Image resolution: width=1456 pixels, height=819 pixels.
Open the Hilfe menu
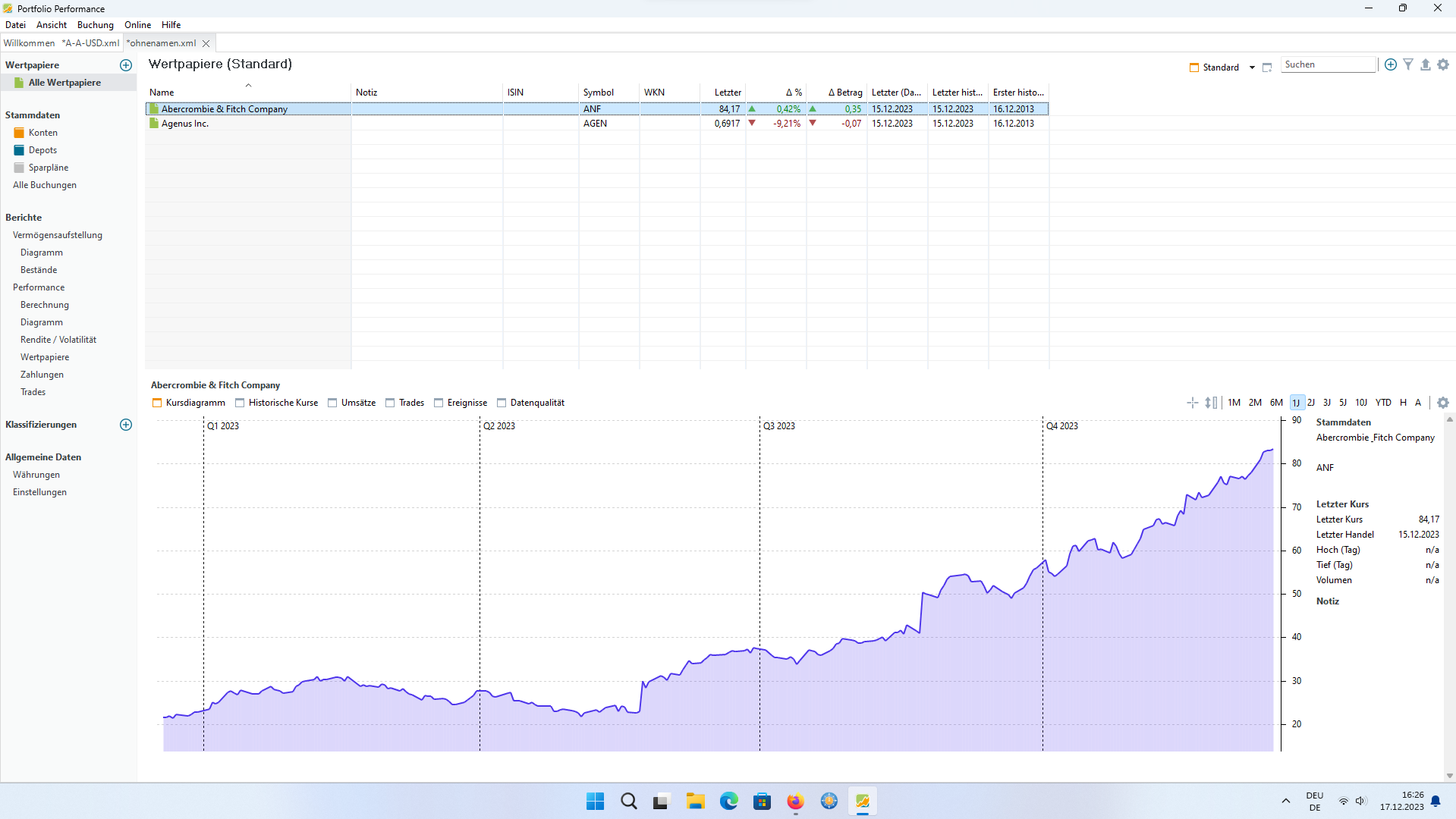click(x=171, y=25)
